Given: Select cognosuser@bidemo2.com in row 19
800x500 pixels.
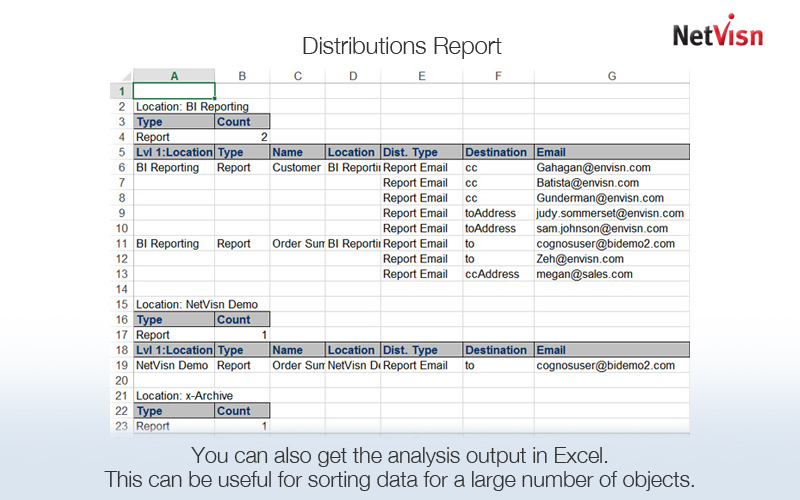Looking at the screenshot, I should tap(612, 365).
